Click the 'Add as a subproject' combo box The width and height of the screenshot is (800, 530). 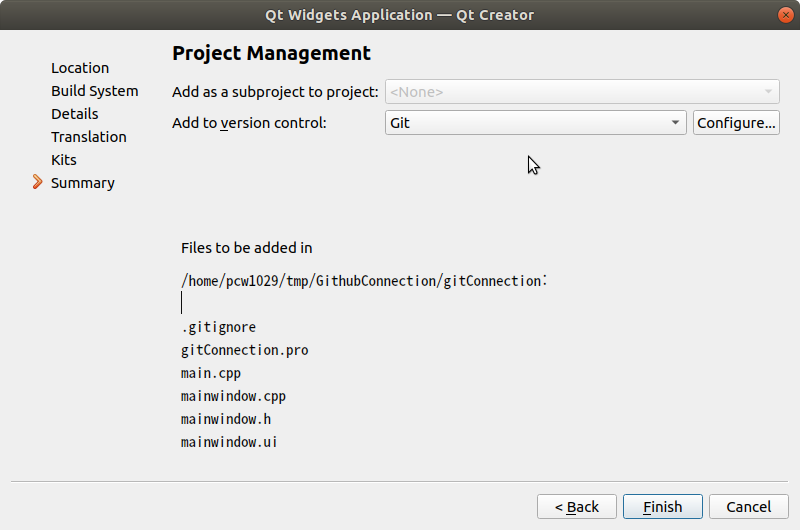pos(581,92)
